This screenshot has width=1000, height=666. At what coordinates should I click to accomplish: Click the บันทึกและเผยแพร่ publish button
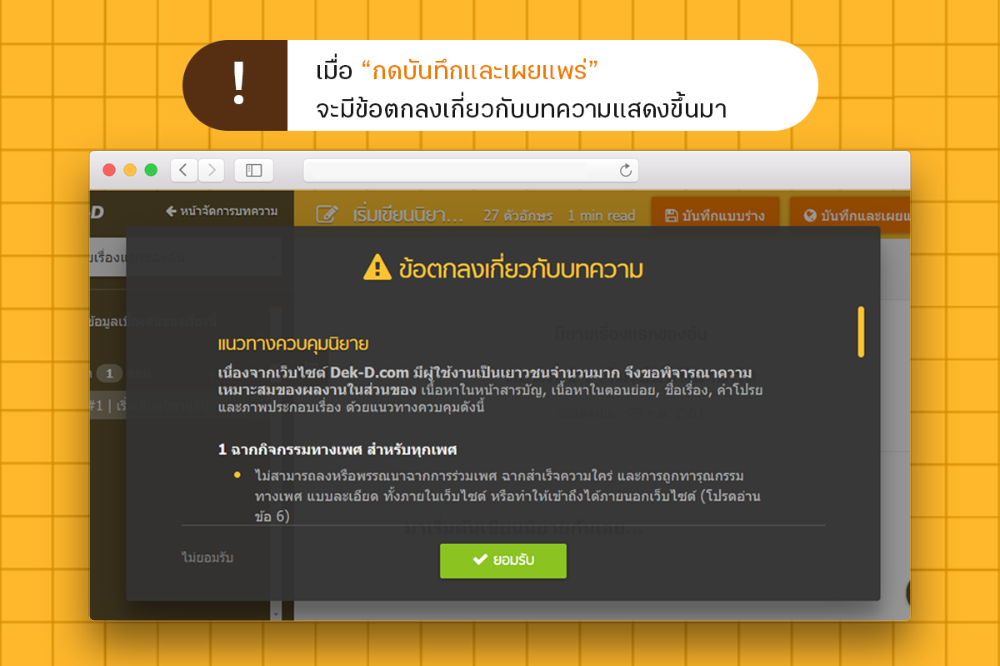click(x=850, y=216)
